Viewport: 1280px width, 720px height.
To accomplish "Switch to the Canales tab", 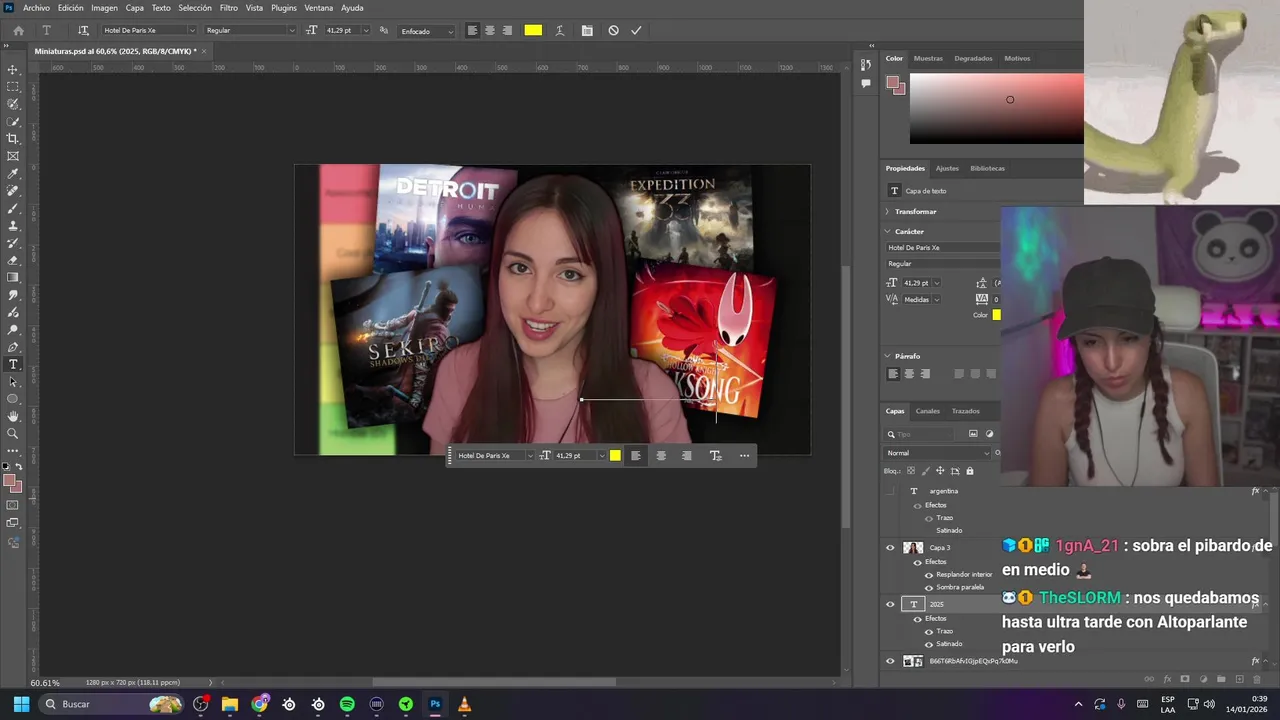I will click(x=928, y=411).
